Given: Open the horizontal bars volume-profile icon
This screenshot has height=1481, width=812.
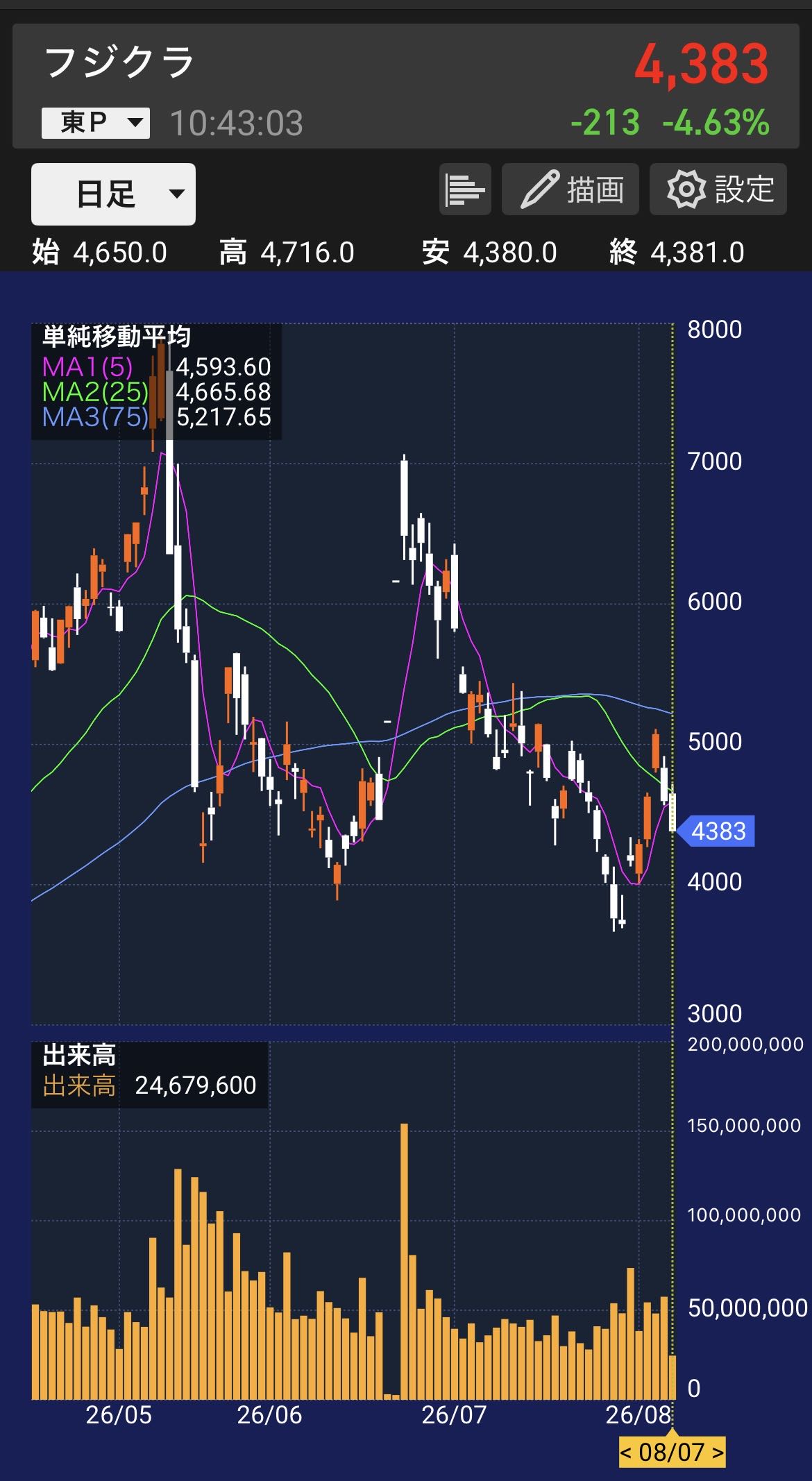Looking at the screenshot, I should (465, 189).
